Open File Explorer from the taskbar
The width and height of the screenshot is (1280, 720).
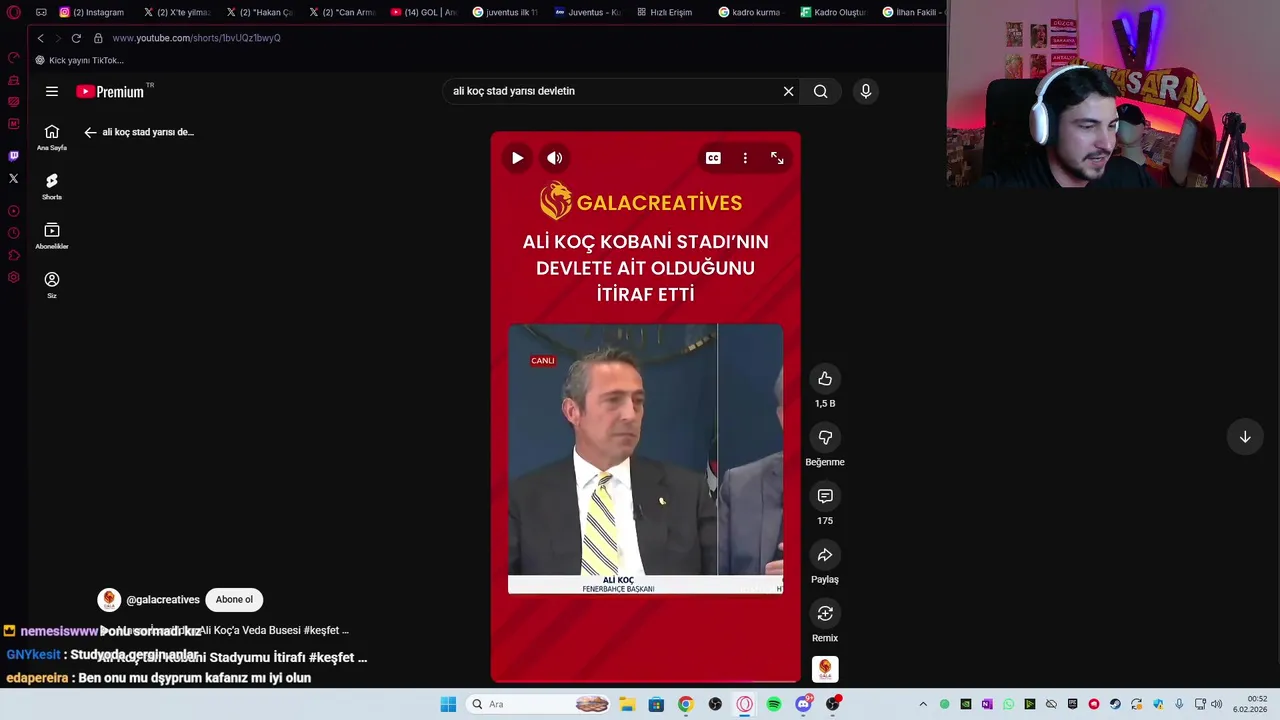(627, 704)
